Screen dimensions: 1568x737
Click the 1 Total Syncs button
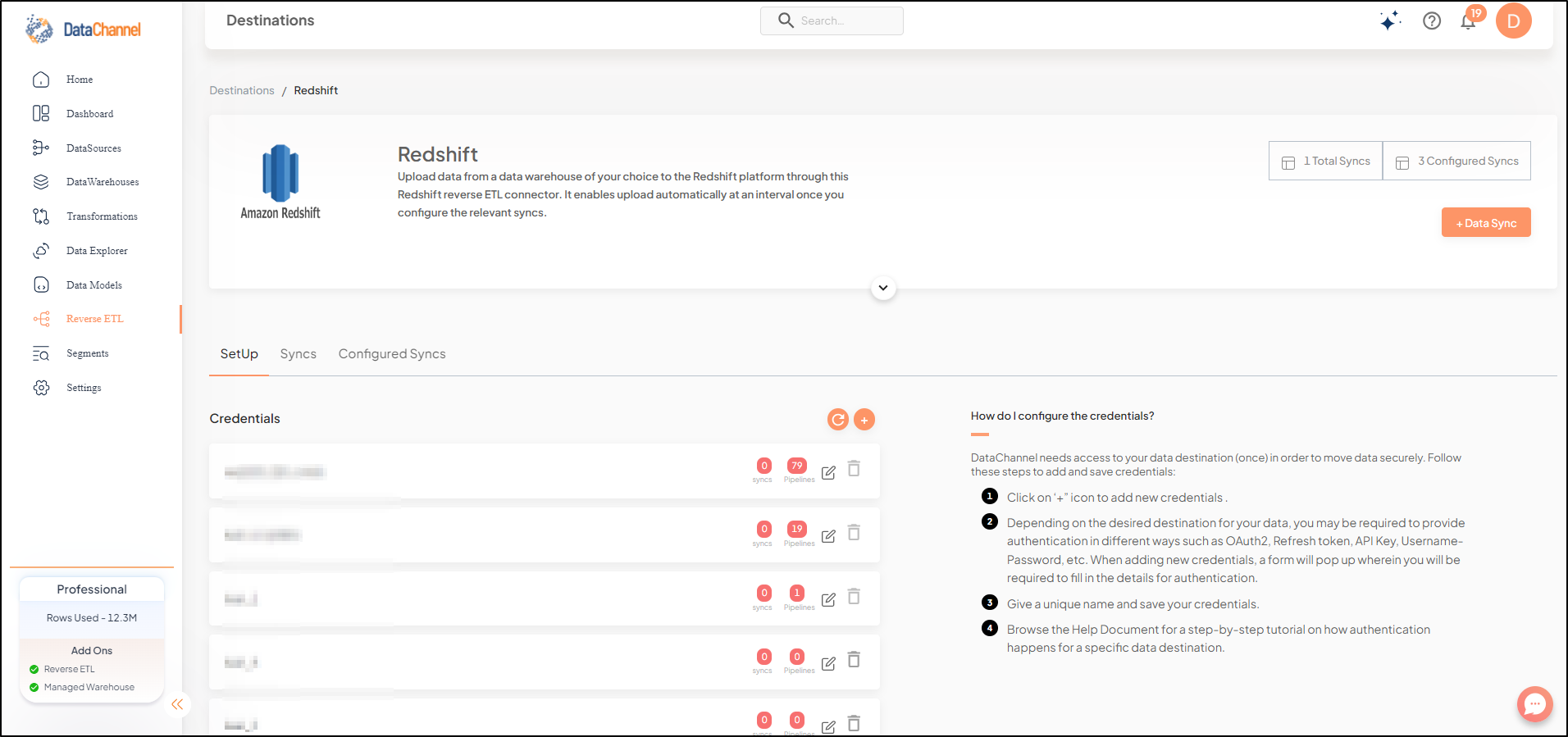click(x=1325, y=161)
